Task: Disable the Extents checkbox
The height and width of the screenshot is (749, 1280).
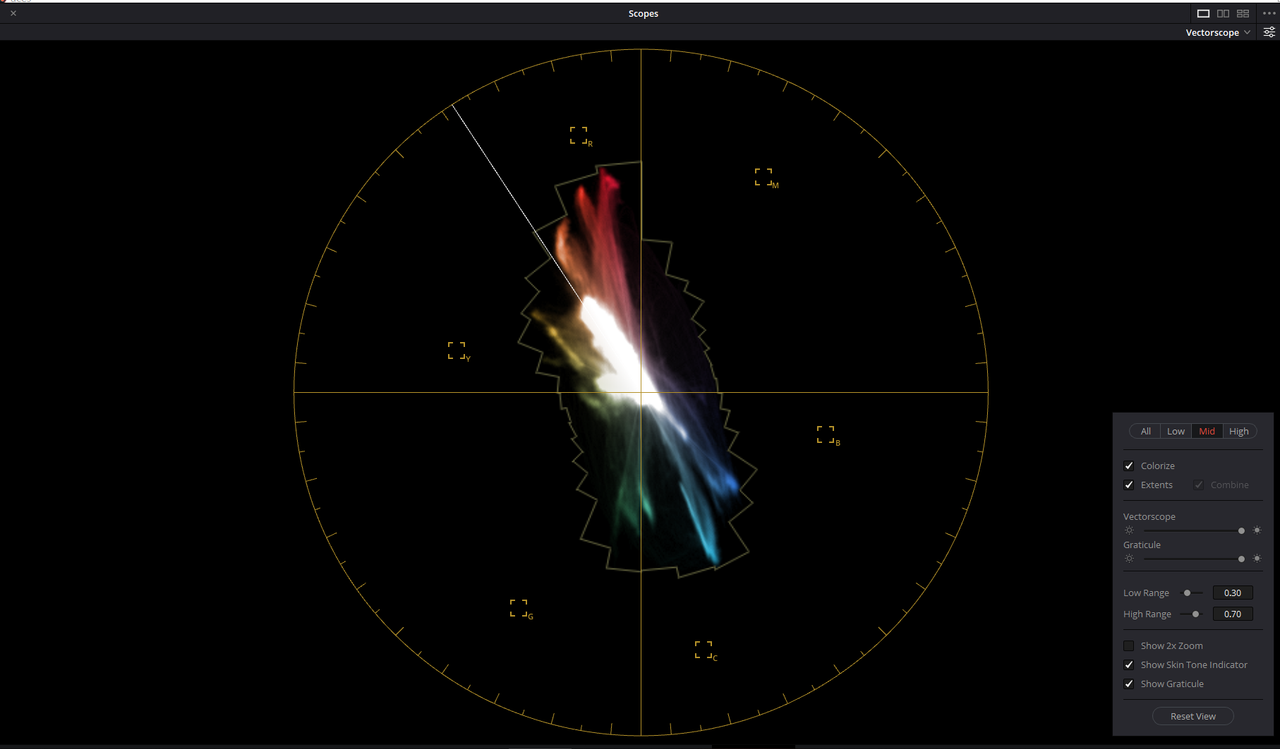Action: coord(1129,485)
